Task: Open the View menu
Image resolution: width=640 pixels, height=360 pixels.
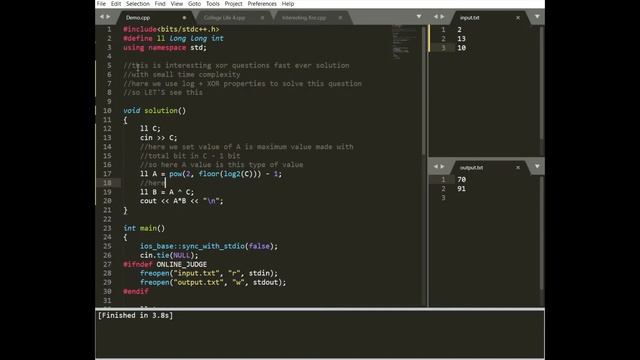Action: (177, 4)
